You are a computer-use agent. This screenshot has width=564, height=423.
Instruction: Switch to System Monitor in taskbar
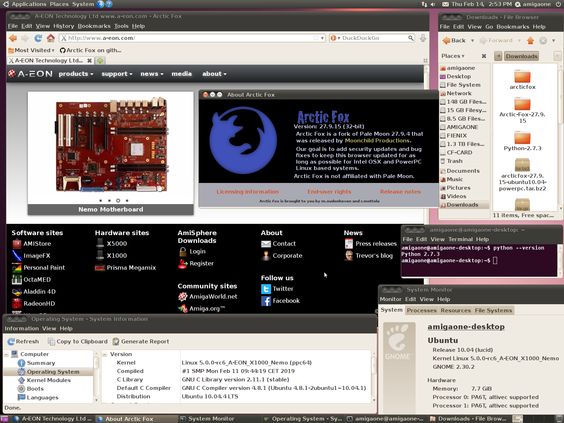click(x=211, y=419)
